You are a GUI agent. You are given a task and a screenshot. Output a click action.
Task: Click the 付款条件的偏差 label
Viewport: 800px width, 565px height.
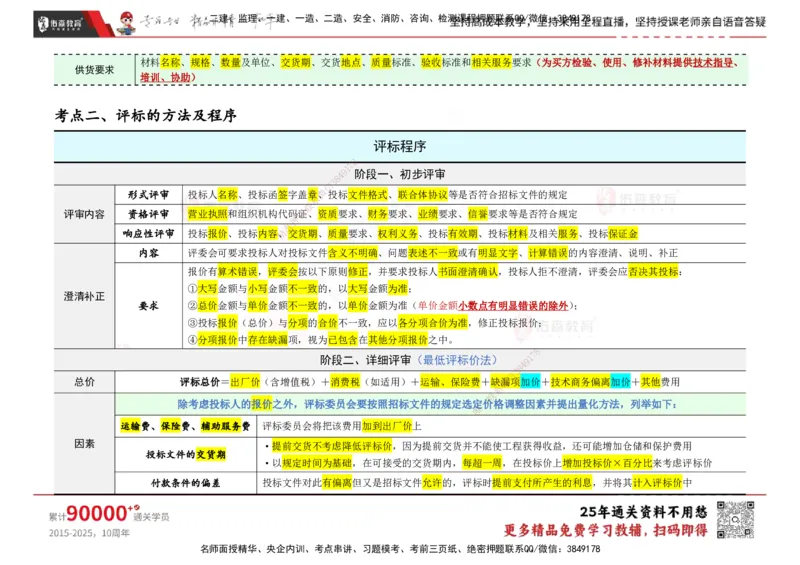click(x=185, y=483)
